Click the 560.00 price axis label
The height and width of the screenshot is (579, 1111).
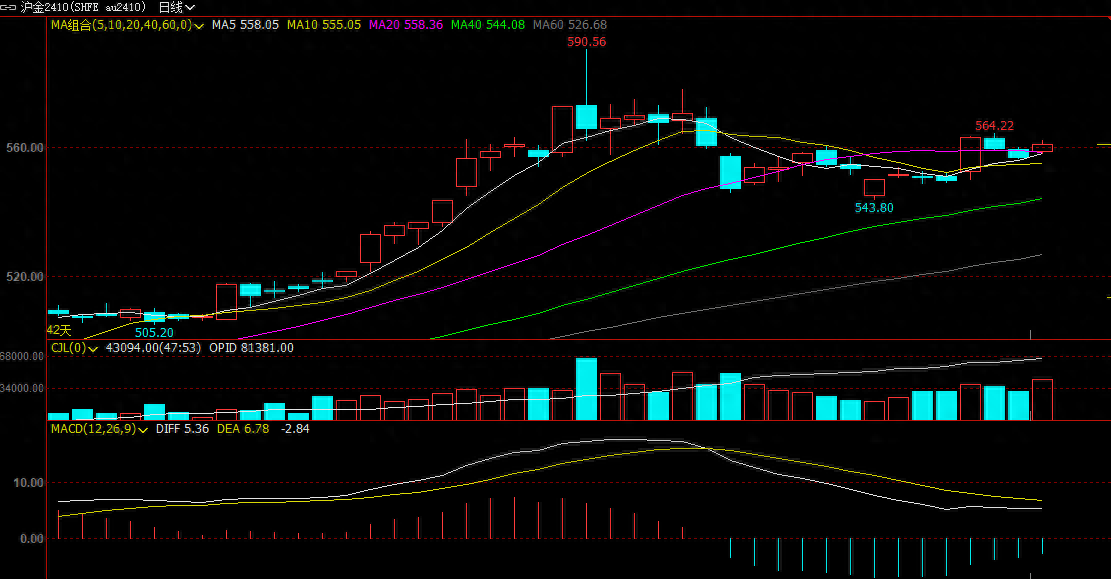pyautogui.click(x=23, y=148)
